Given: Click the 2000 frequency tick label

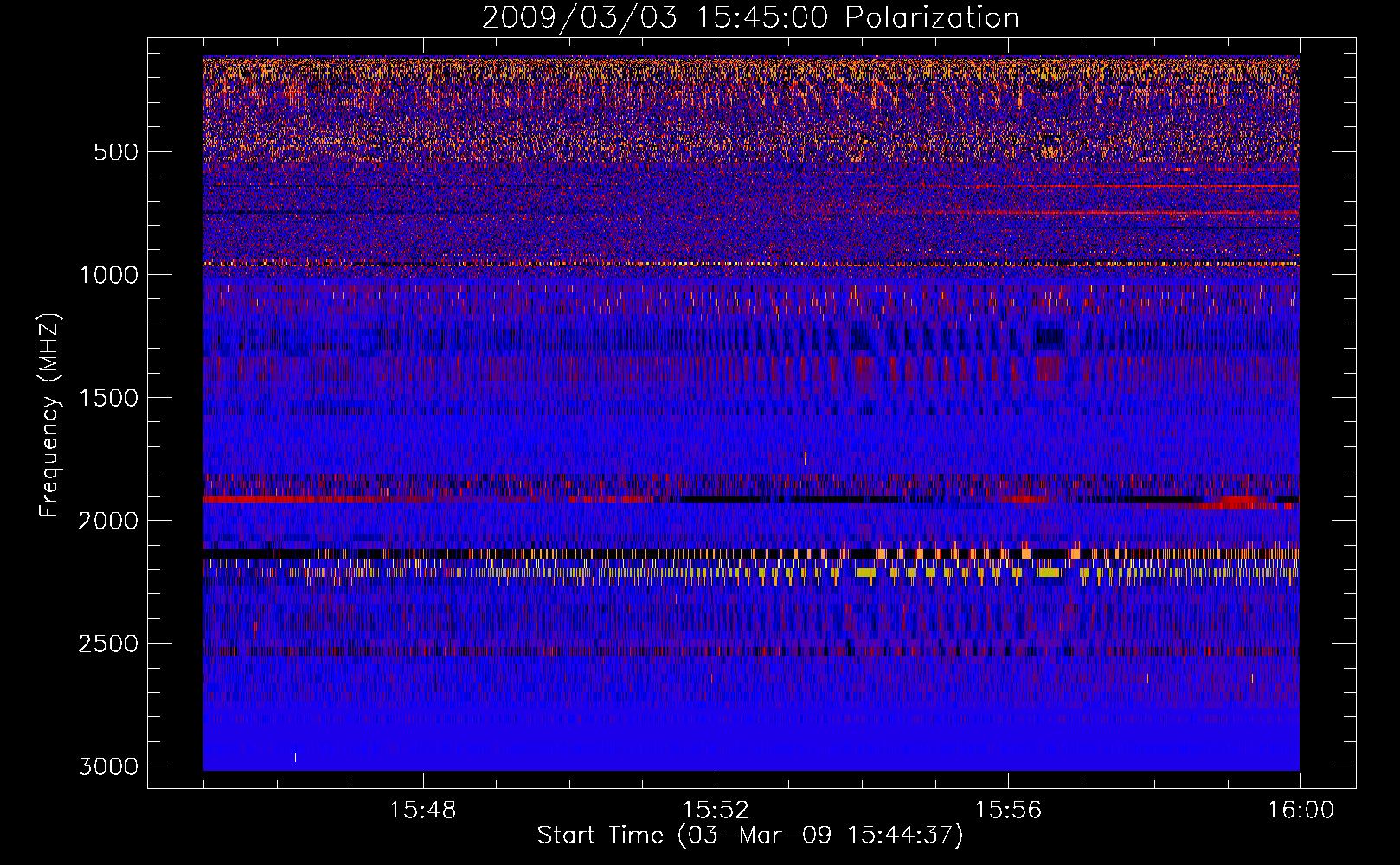Looking at the screenshot, I should (108, 521).
